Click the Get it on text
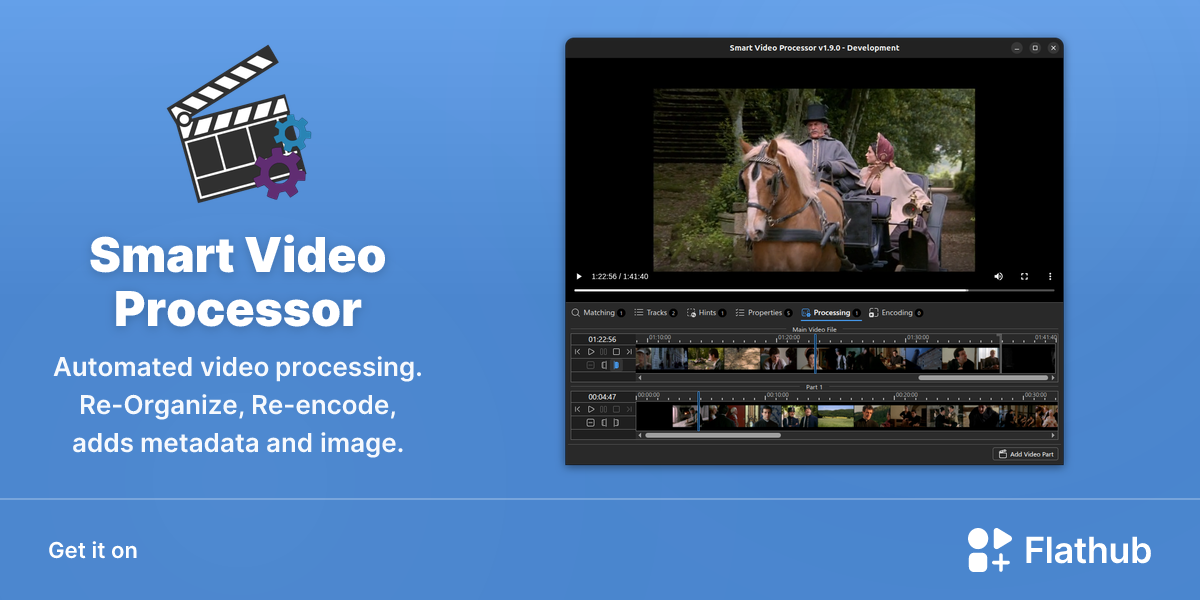This screenshot has width=1200, height=600. [93, 550]
